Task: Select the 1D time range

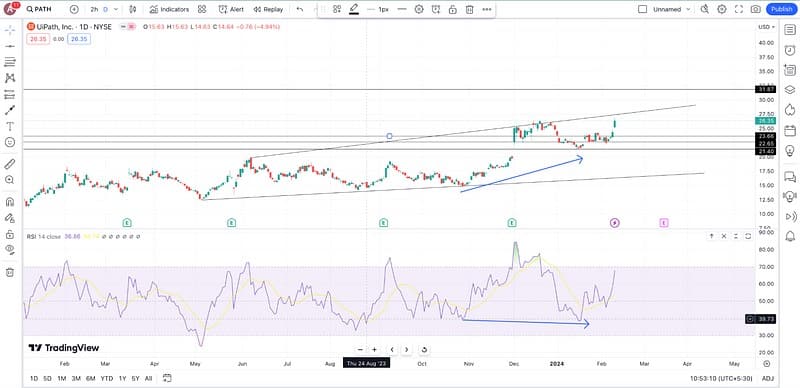Action: pyautogui.click(x=34, y=378)
